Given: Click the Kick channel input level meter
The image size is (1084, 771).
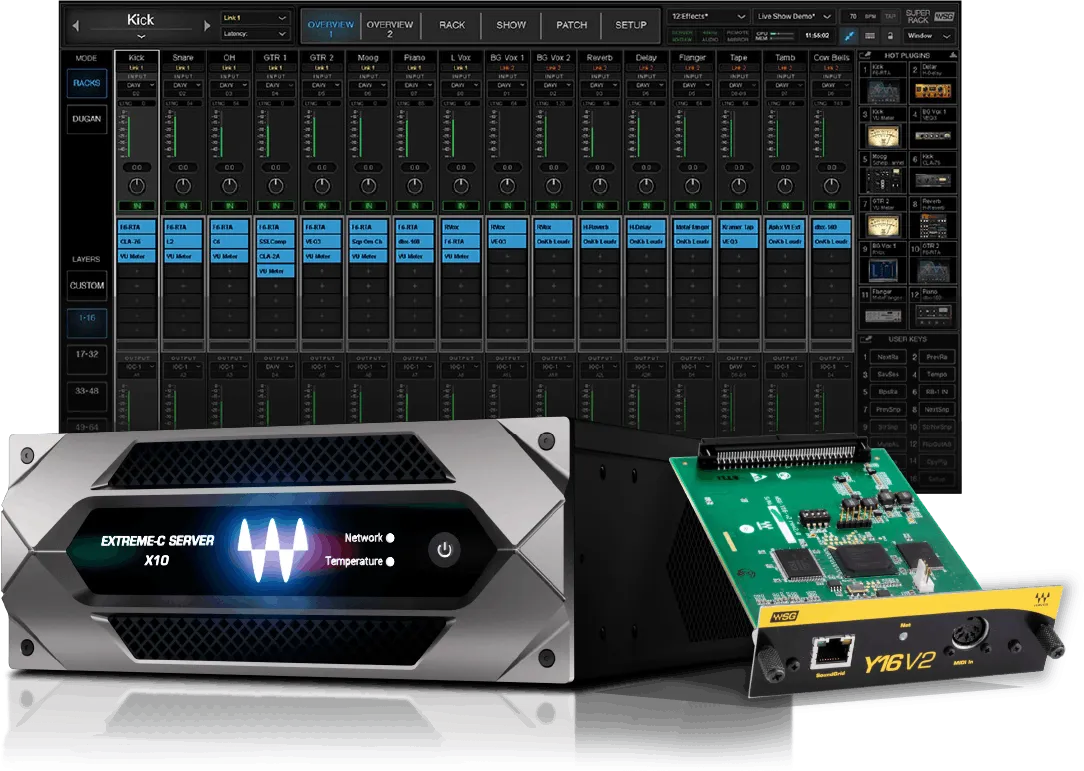Looking at the screenshot, I should [128, 133].
